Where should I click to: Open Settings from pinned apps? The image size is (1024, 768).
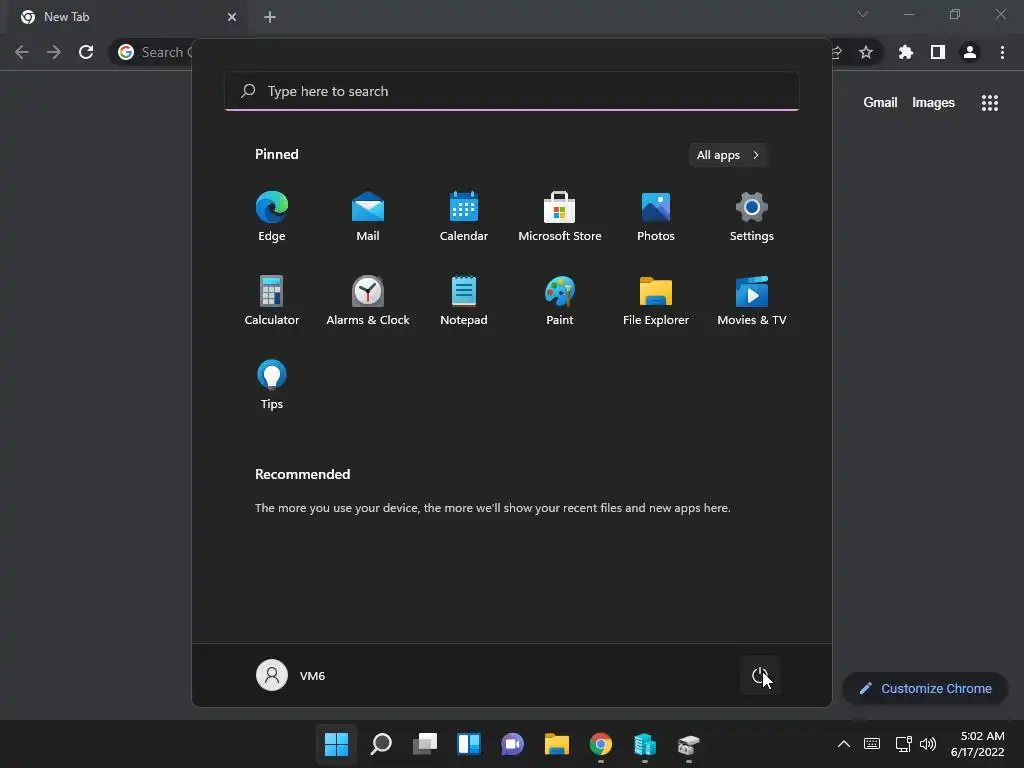[752, 217]
